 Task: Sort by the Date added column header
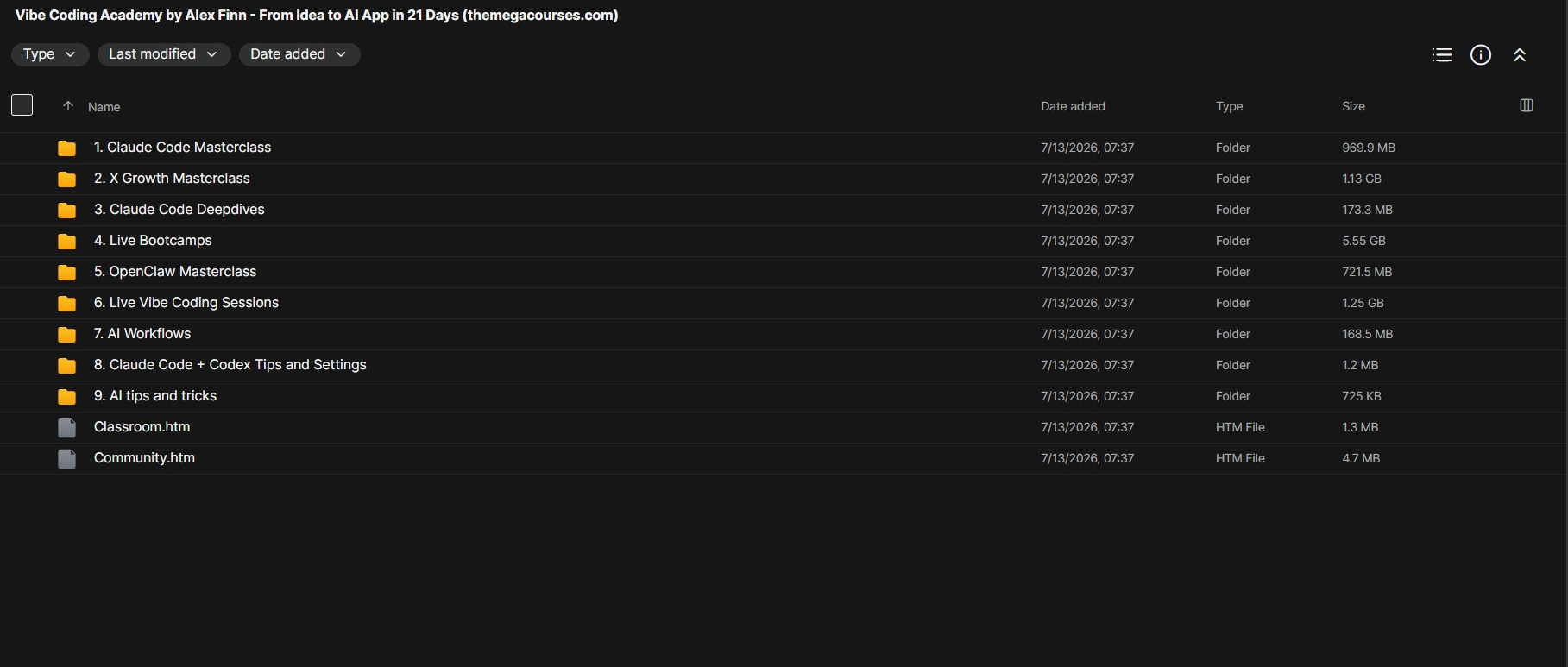tap(1073, 106)
